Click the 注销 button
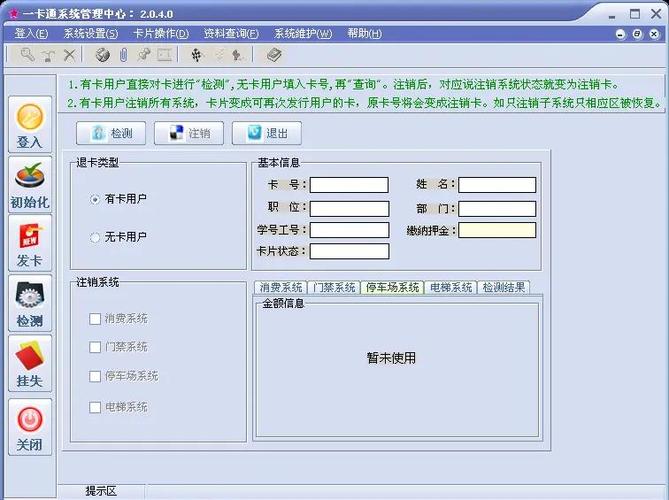 tap(189, 133)
